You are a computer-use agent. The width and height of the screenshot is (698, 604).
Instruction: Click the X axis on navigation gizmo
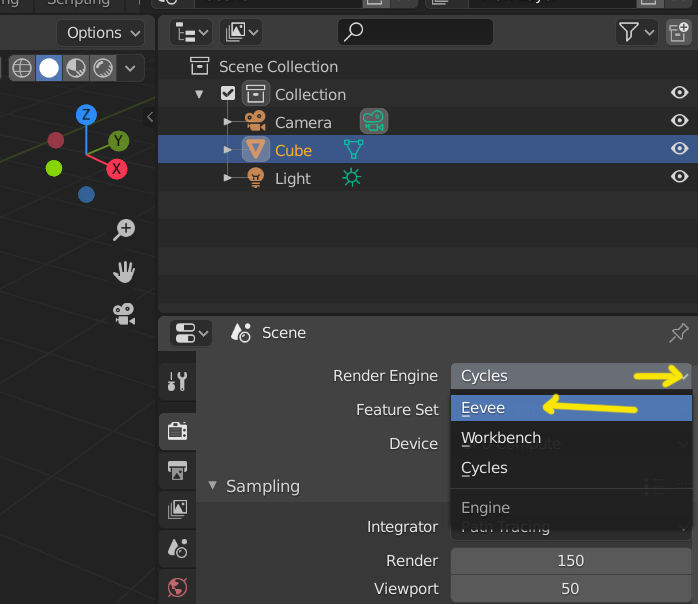(x=117, y=169)
